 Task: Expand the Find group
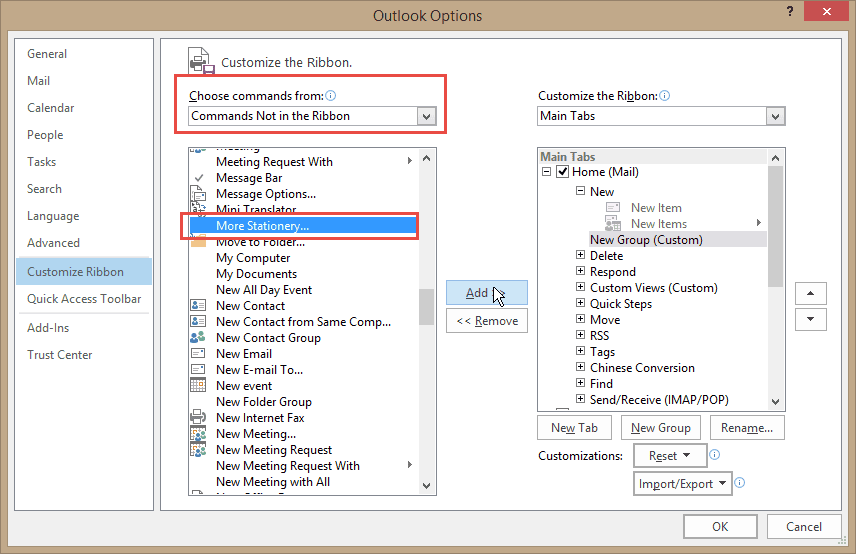click(x=580, y=383)
